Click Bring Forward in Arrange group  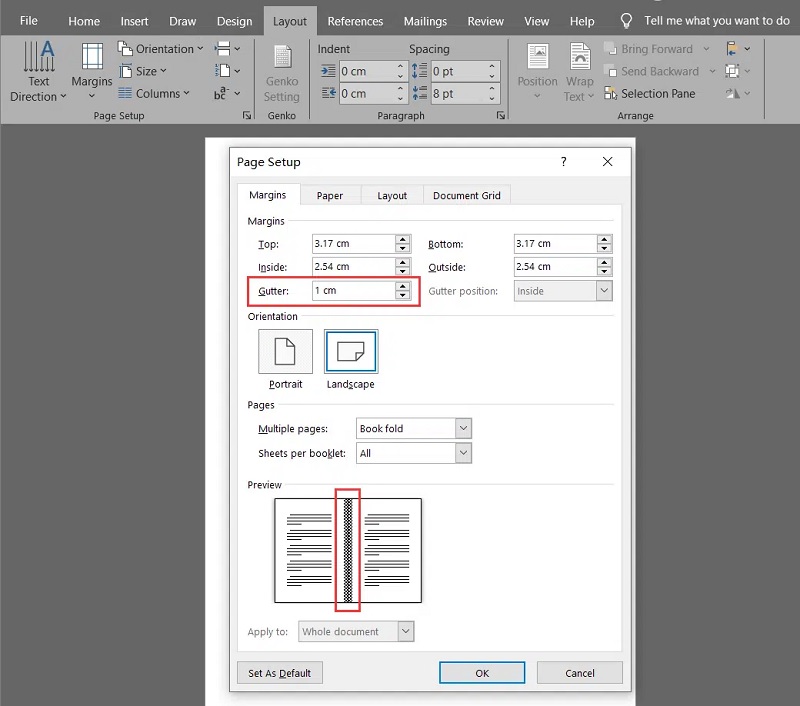pos(648,49)
